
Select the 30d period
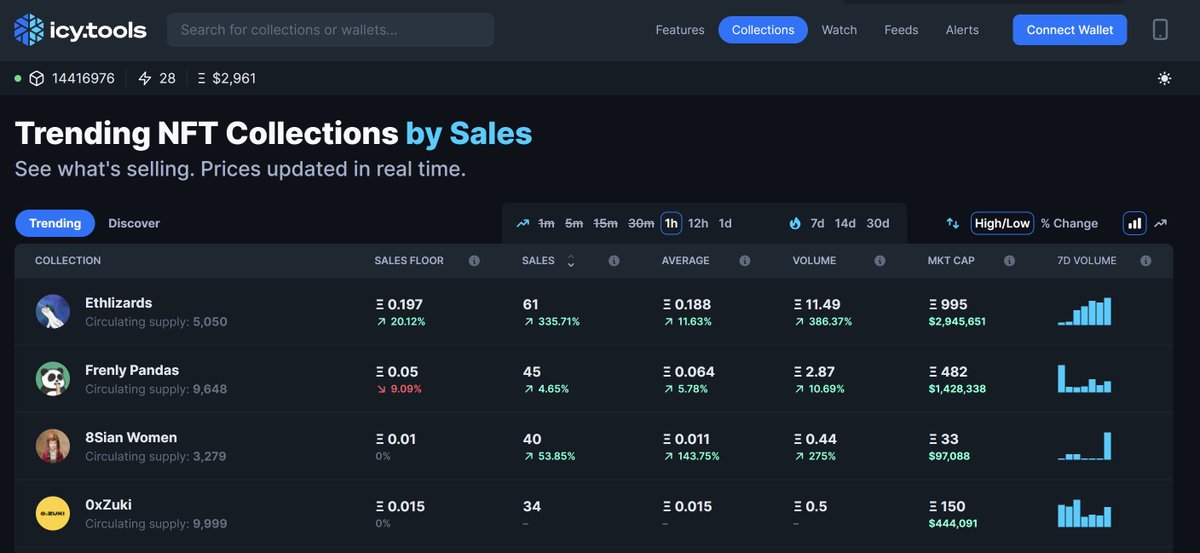click(878, 223)
